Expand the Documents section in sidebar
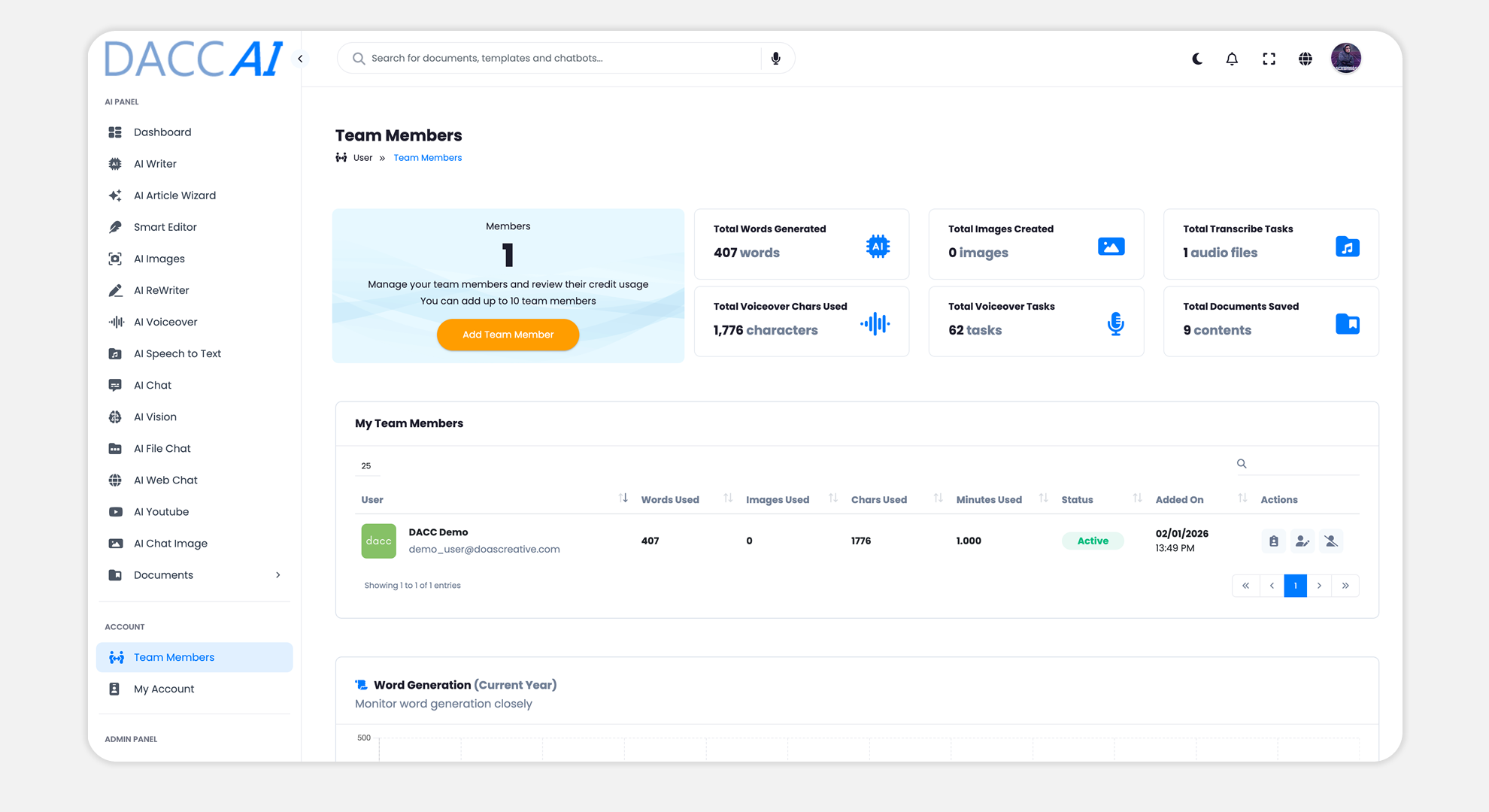Screen dimensions: 1489x812 (194, 574)
